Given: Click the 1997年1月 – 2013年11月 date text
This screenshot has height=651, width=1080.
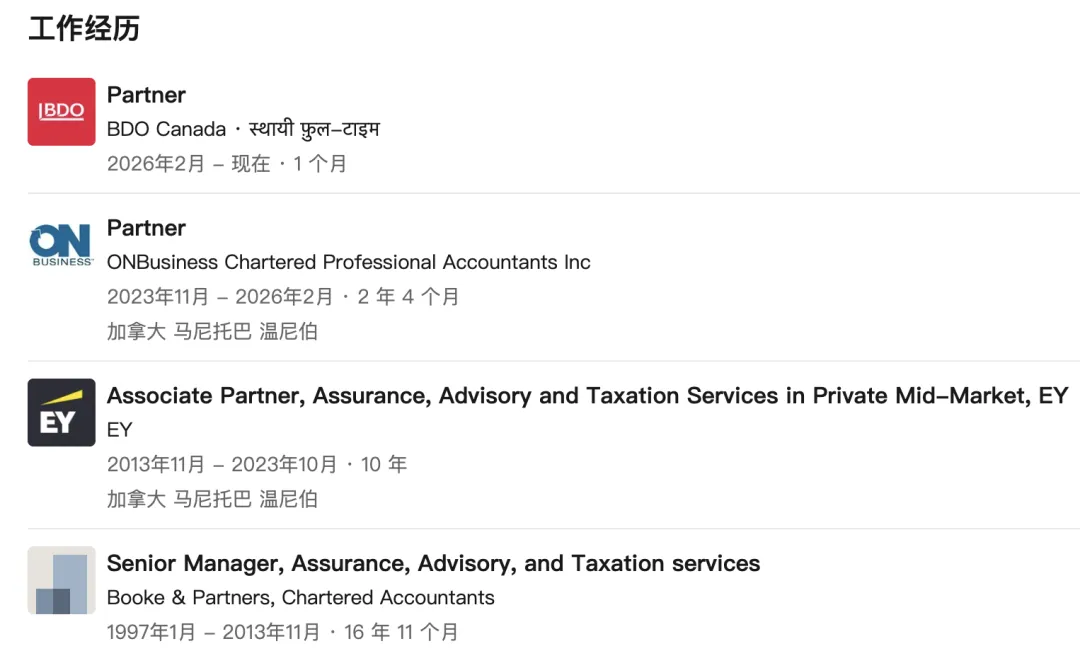Looking at the screenshot, I should pos(214,632).
